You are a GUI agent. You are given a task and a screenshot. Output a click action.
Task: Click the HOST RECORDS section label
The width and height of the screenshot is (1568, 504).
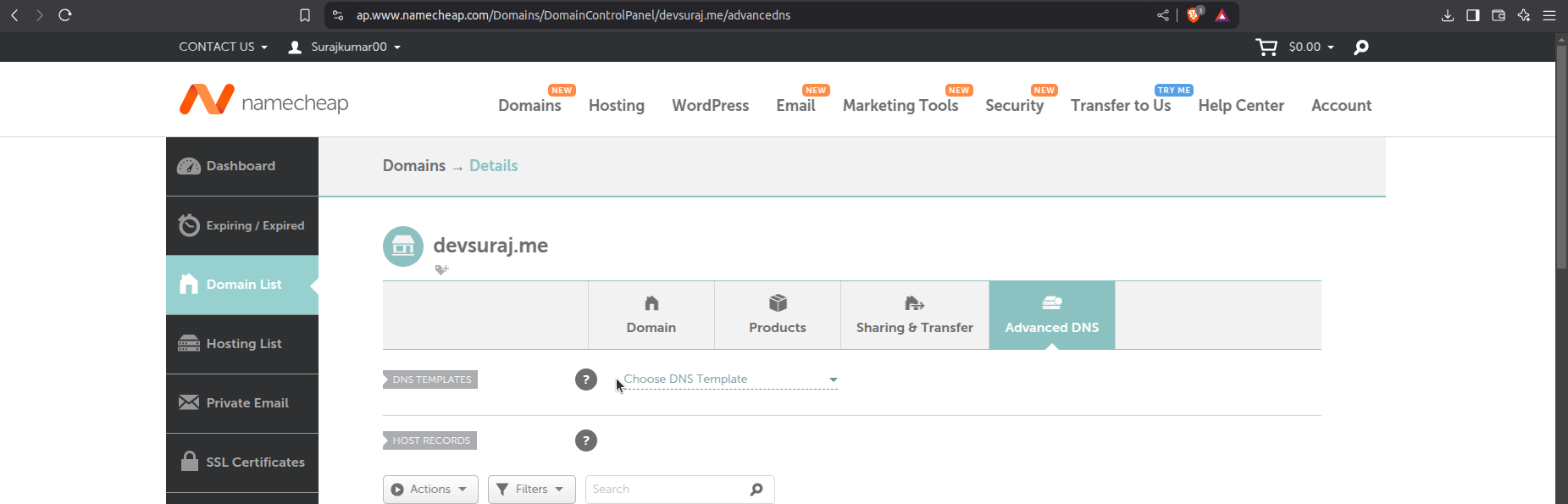click(x=429, y=440)
